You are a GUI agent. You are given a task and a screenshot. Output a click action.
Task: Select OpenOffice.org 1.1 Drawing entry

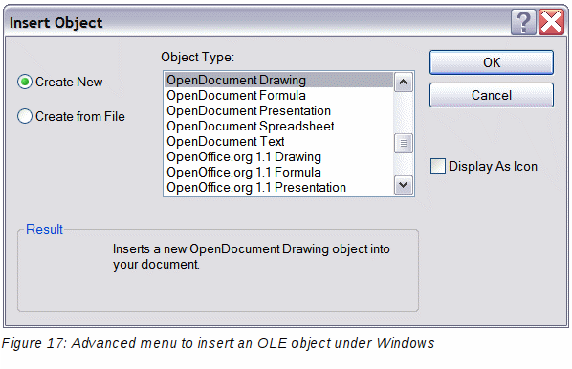[279, 157]
